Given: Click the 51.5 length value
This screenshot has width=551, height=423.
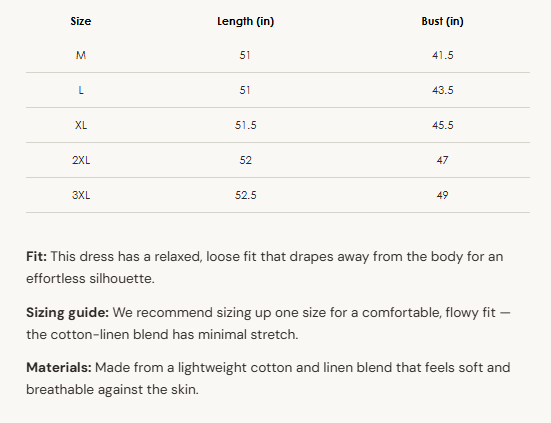Looking at the screenshot, I should click(245, 125).
